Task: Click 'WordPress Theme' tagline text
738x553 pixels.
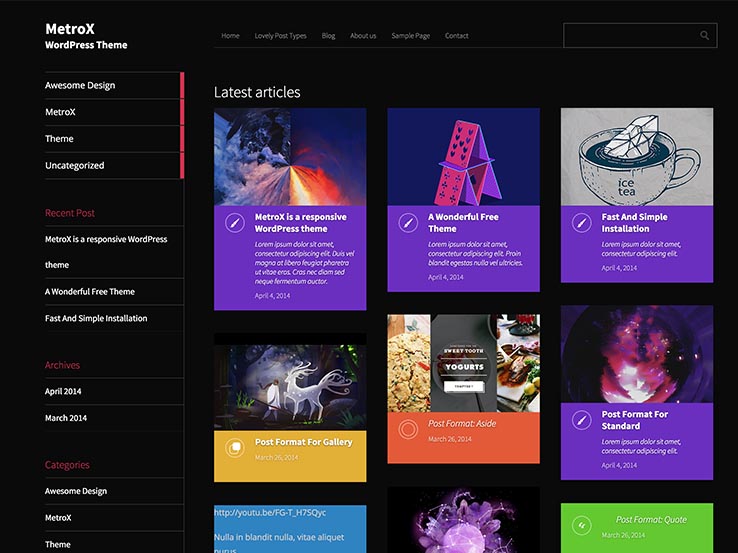Action: coord(86,45)
